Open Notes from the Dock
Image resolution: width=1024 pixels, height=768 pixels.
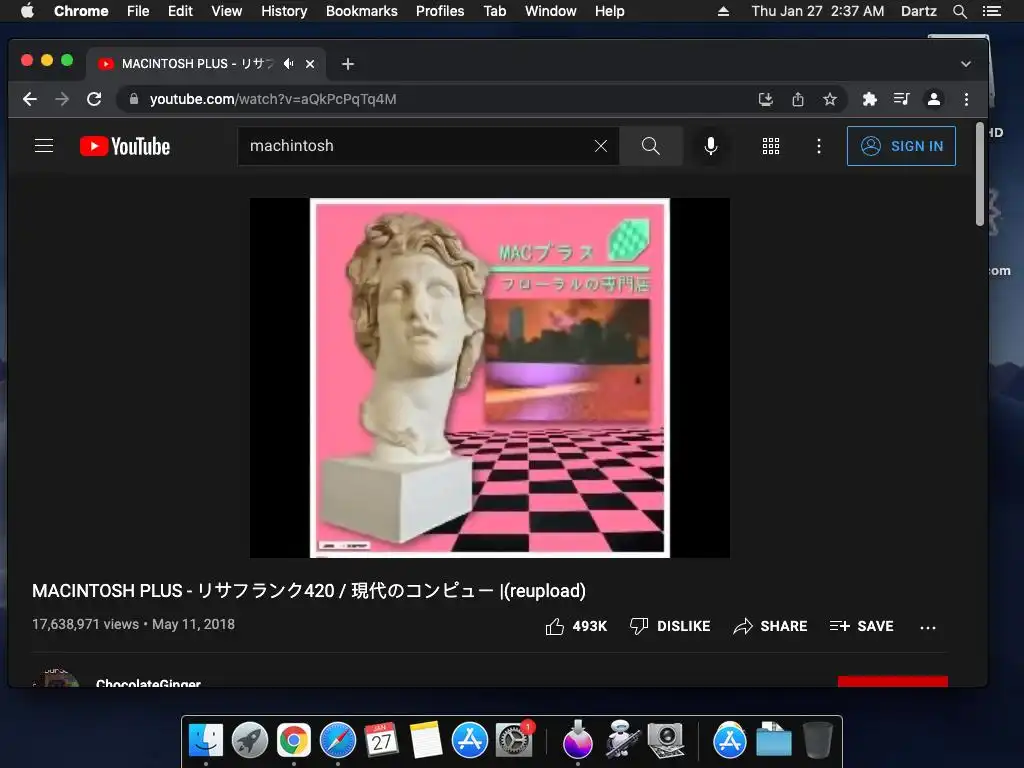coord(426,741)
